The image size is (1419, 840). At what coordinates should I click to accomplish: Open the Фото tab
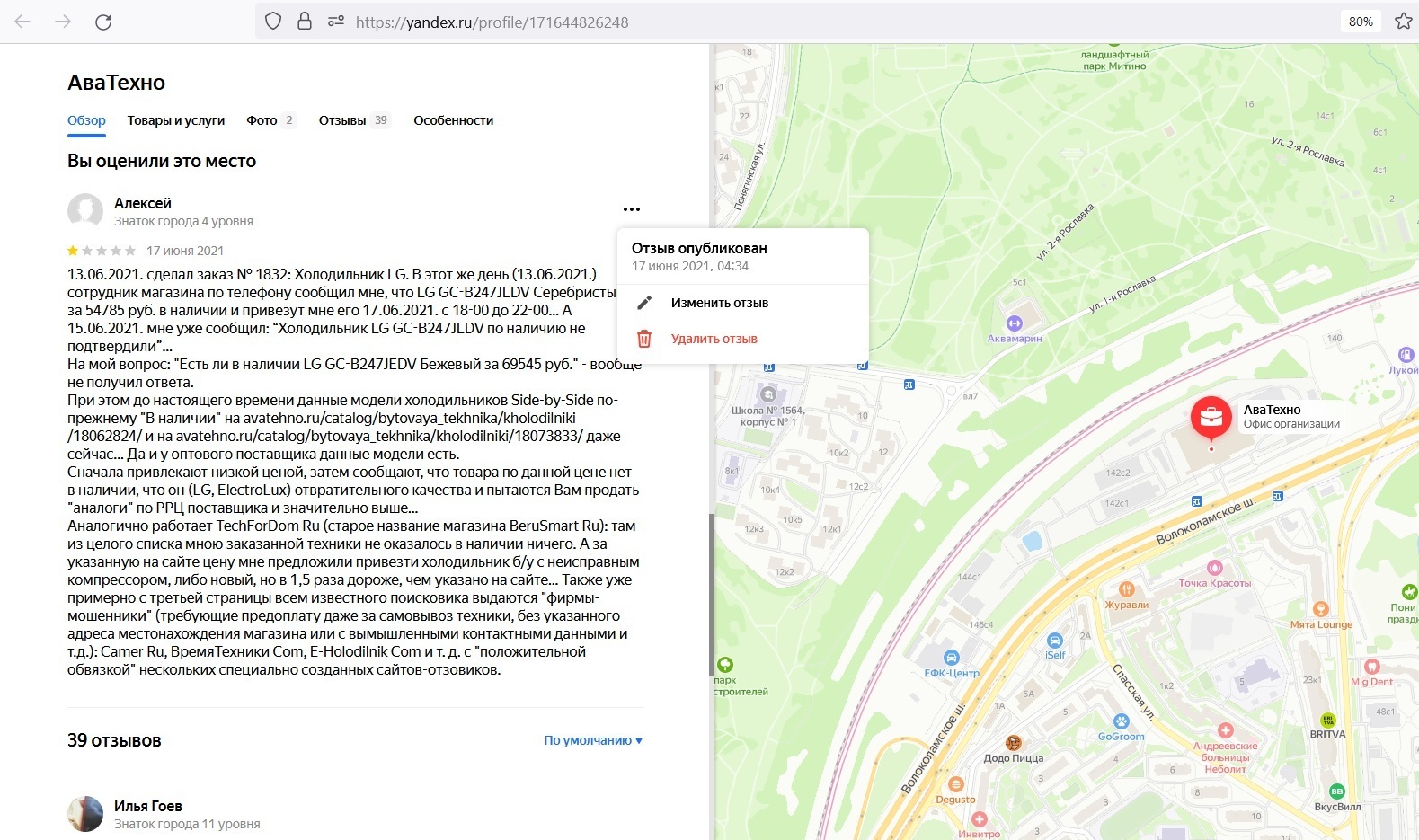pos(270,120)
